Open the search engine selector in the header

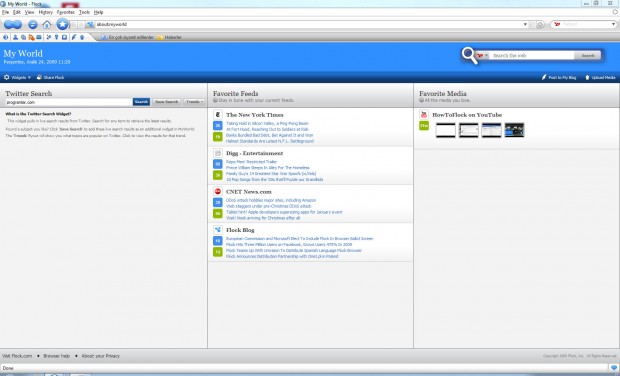tap(482, 56)
